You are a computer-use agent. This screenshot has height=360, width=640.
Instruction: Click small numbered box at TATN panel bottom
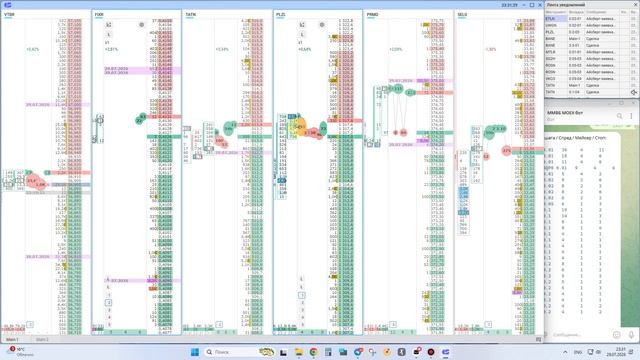click(x=219, y=324)
